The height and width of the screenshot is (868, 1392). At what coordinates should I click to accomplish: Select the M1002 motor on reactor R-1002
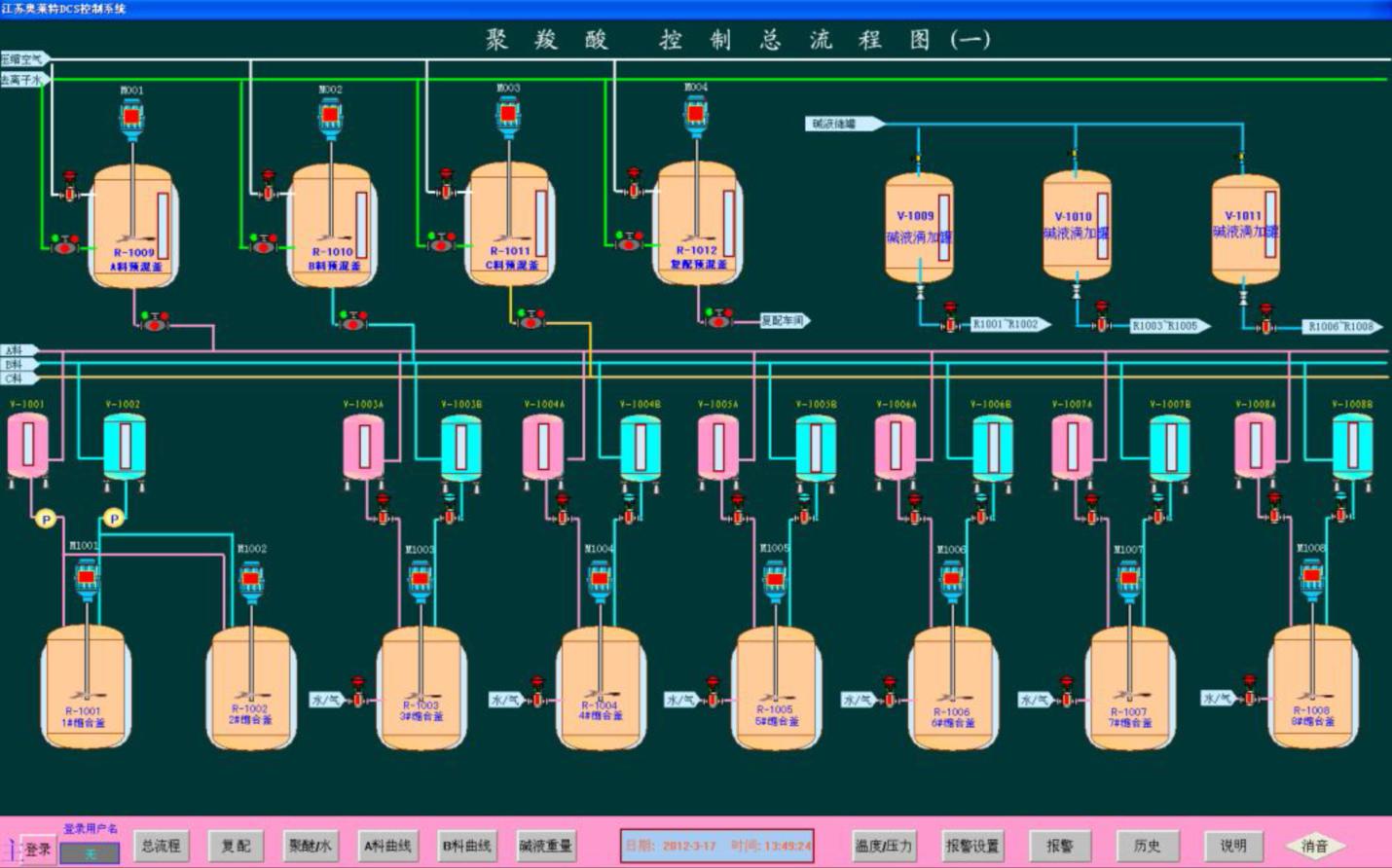251,581
